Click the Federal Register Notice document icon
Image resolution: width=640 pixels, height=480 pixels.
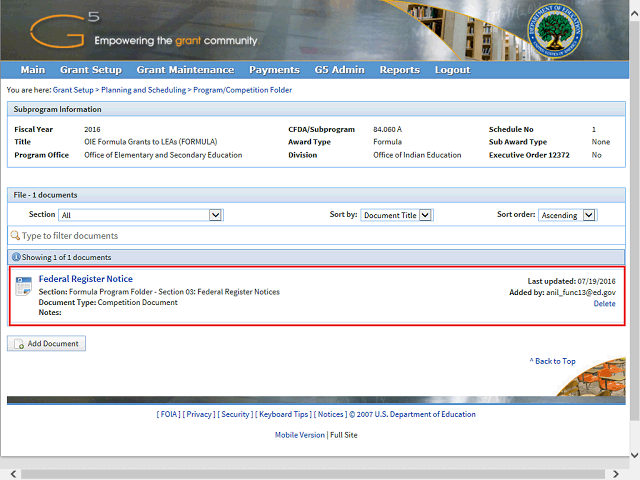pyautogui.click(x=23, y=286)
